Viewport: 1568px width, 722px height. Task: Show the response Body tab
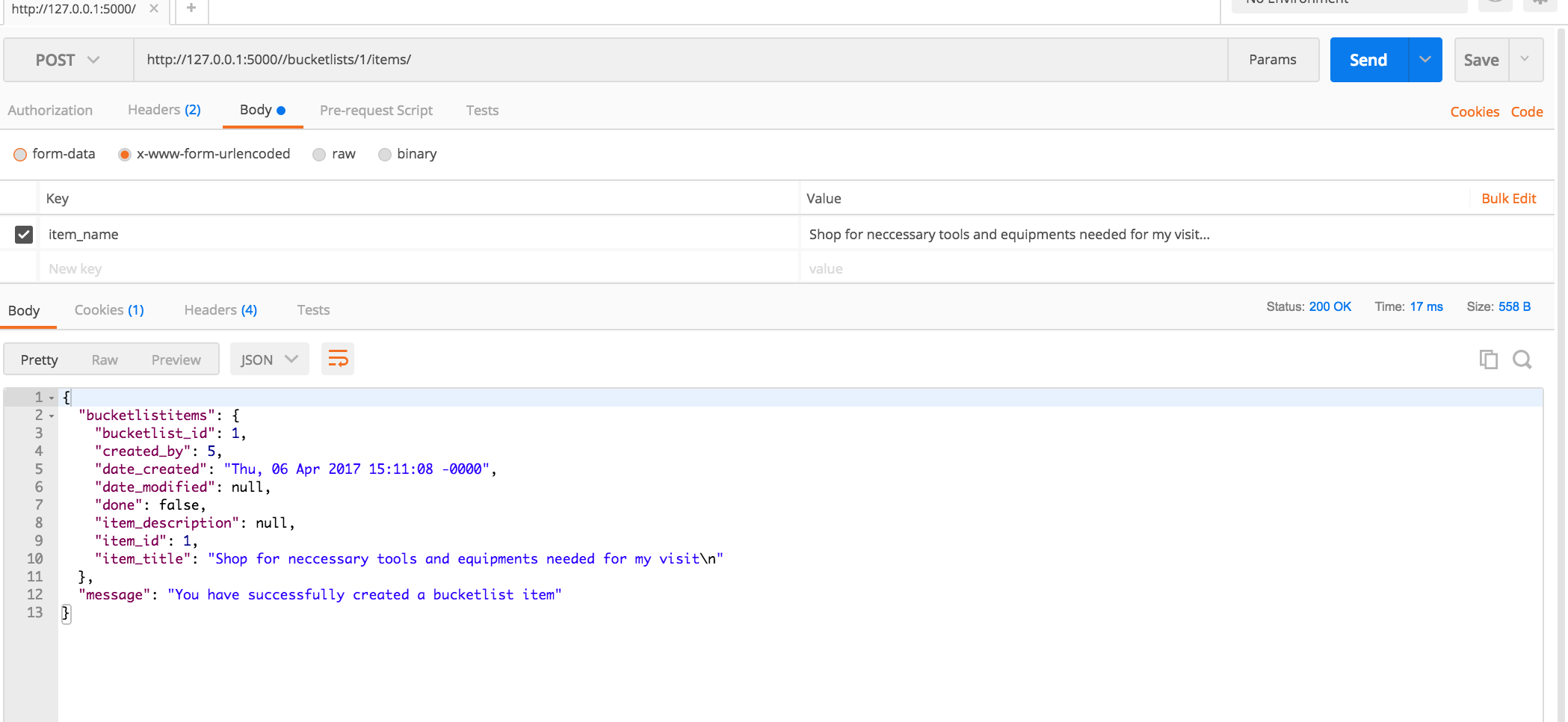pos(24,310)
